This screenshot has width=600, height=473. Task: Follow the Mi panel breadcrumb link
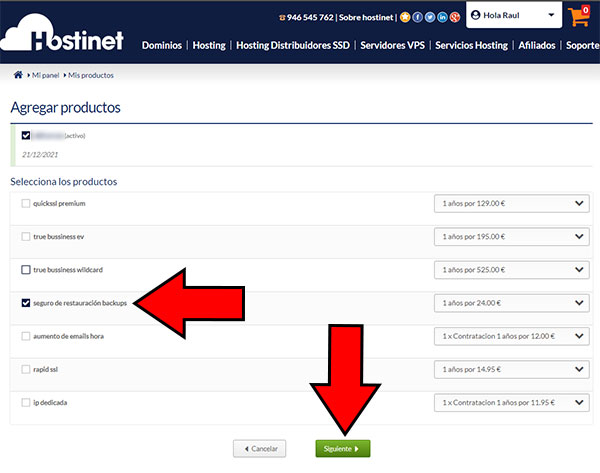[46, 75]
